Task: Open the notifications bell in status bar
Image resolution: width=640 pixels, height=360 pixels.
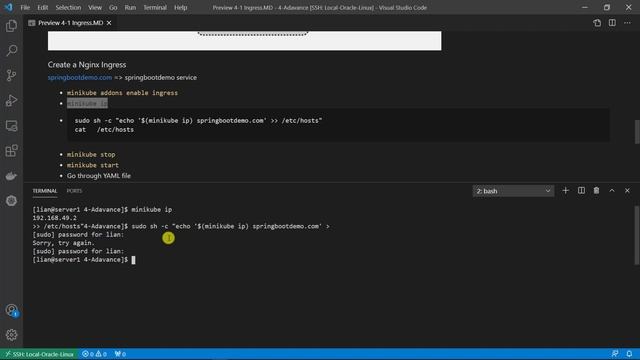Action: point(629,354)
